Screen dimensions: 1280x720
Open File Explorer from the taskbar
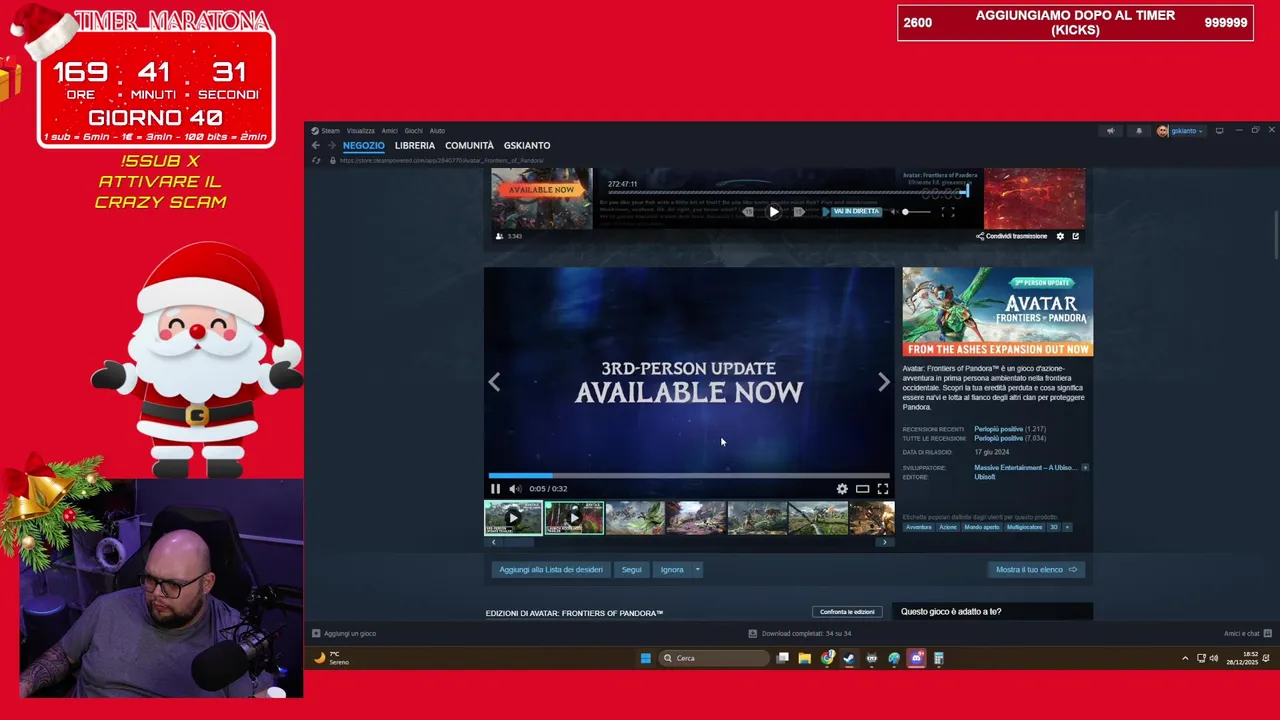[x=804, y=658]
